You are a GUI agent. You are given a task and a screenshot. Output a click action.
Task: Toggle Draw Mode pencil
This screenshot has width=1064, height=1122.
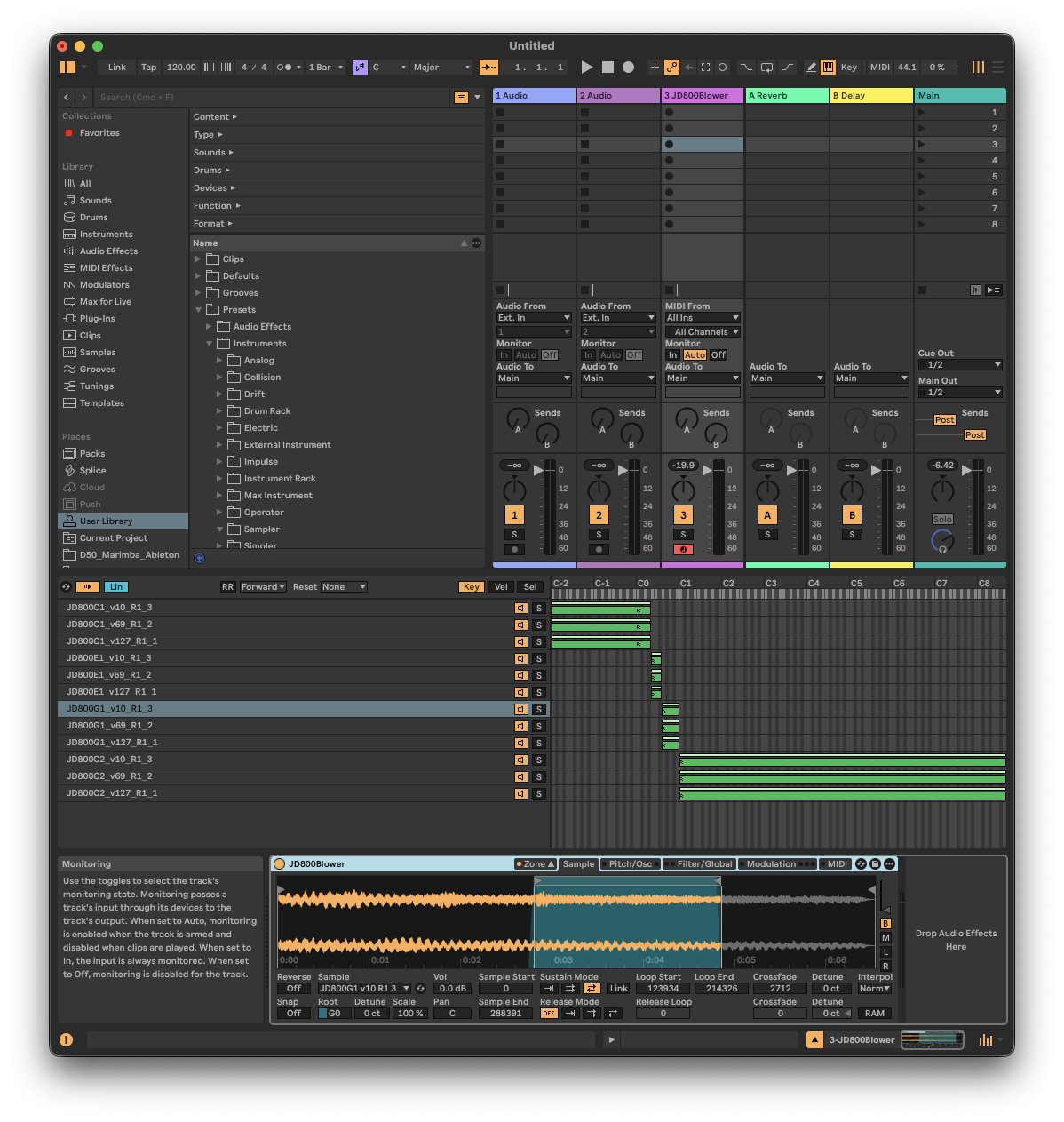tap(811, 67)
